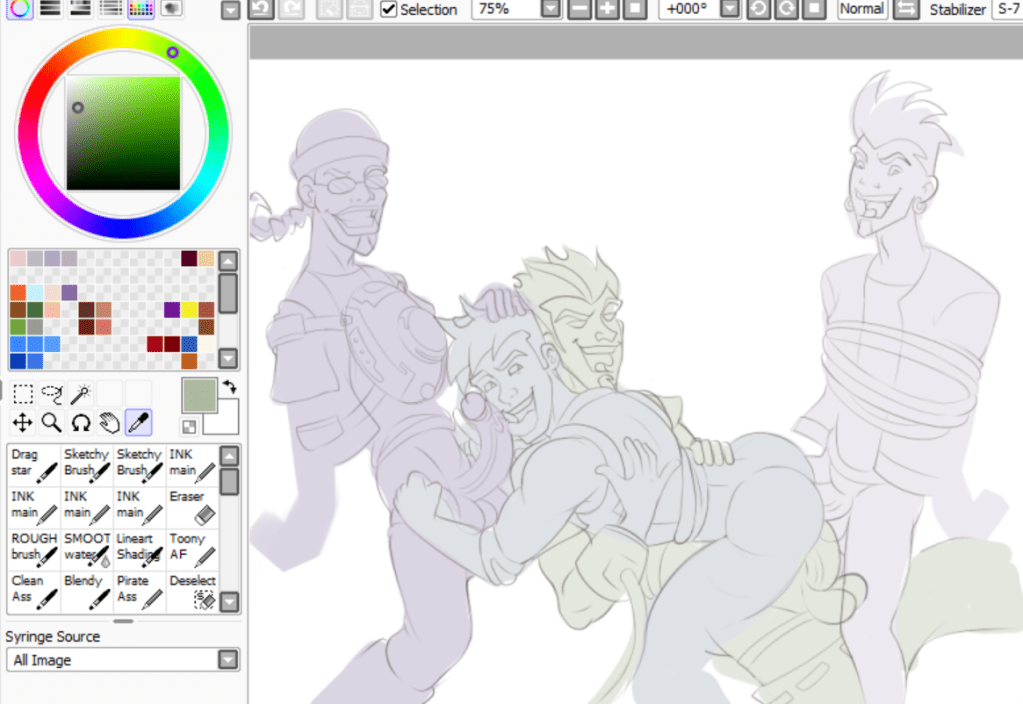This screenshot has height=704, width=1023.
Task: Switch to the hand pan tool
Action: tap(109, 423)
